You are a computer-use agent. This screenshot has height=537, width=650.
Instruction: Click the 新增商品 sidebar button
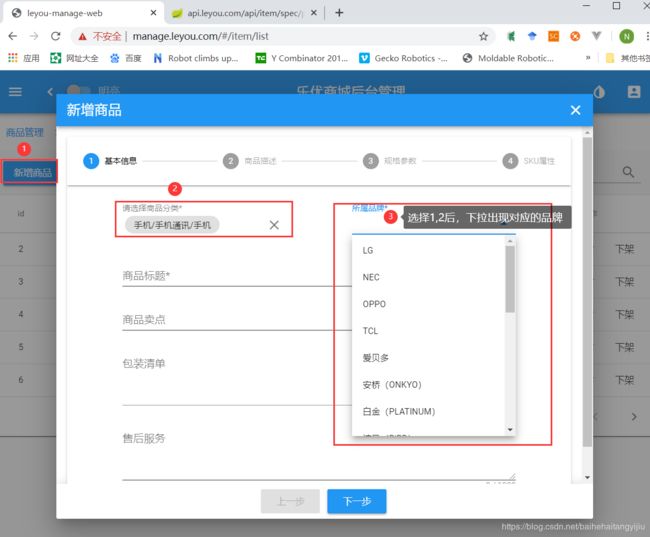tap(30, 172)
